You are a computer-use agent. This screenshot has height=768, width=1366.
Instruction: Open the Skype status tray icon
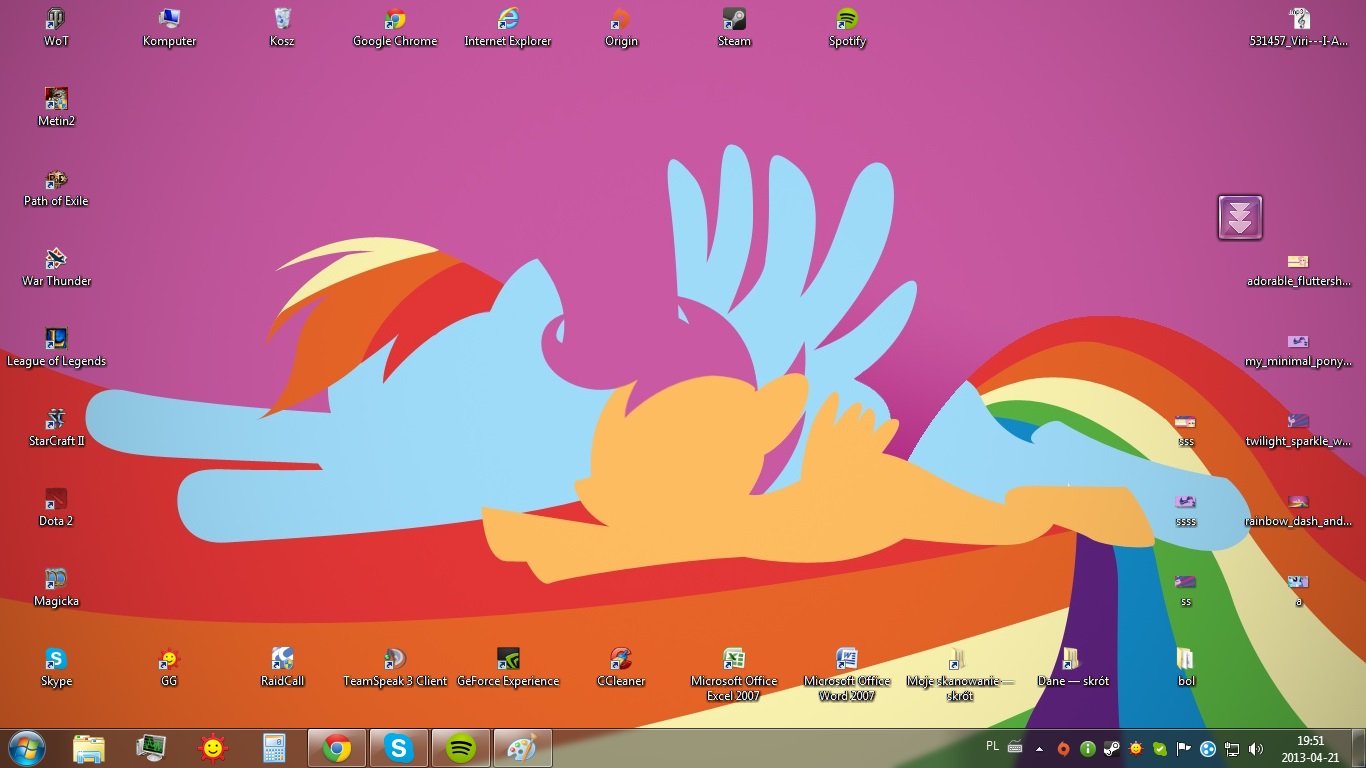1160,748
